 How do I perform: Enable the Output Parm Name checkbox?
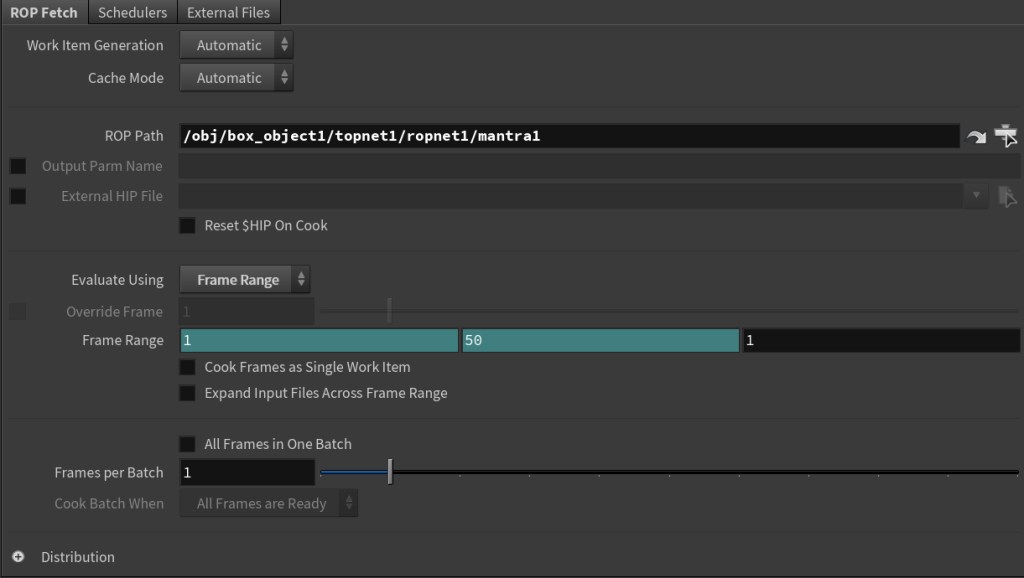point(18,166)
